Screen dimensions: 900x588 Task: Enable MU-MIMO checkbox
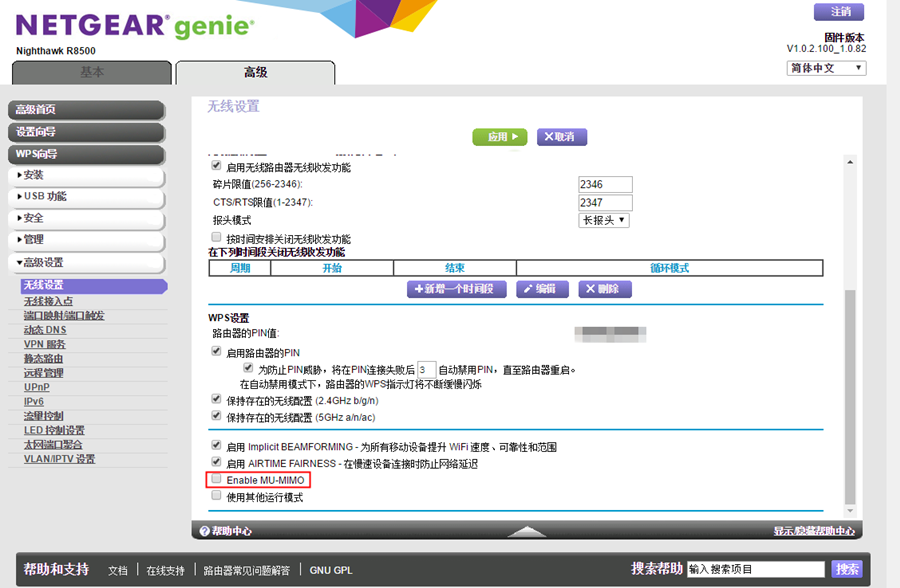coord(216,480)
